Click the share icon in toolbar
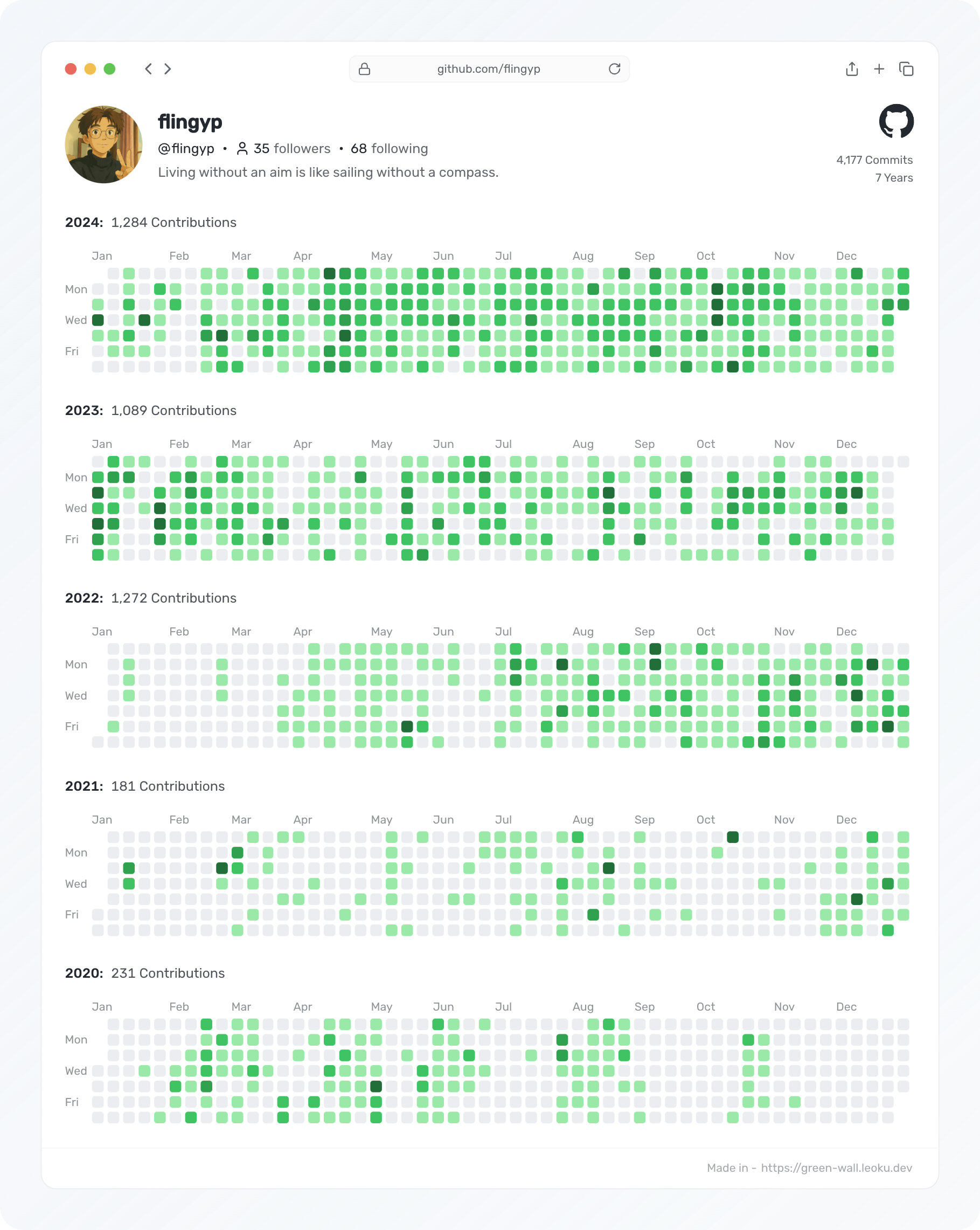 pyautogui.click(x=852, y=69)
